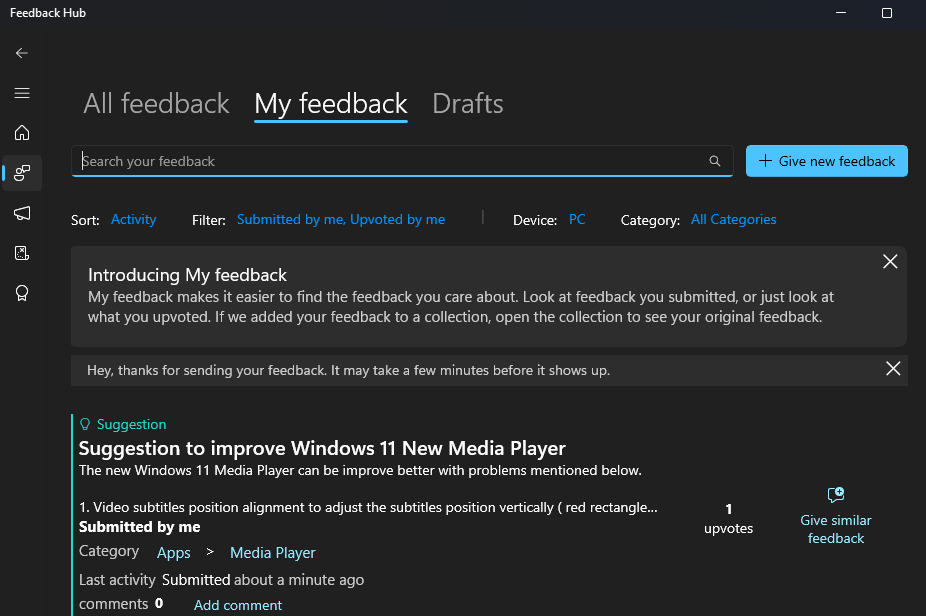
Task: Open the hamburger navigation menu
Action: coord(22,93)
